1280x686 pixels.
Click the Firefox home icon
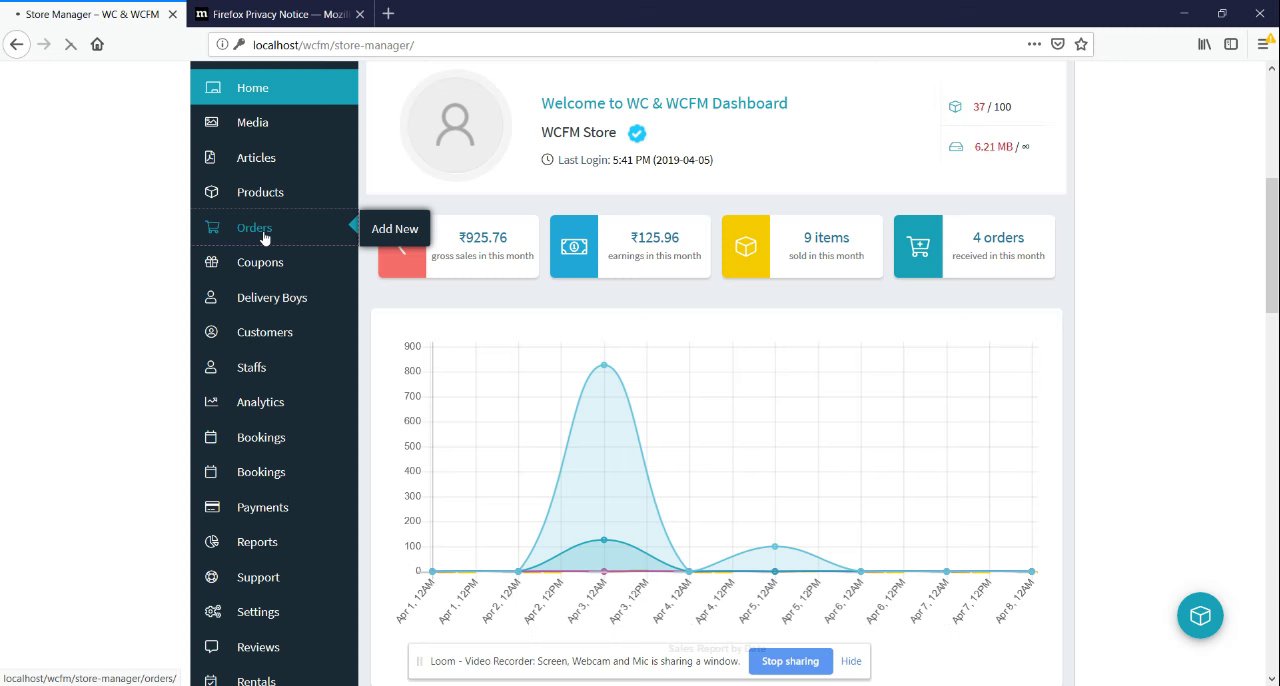point(97,44)
